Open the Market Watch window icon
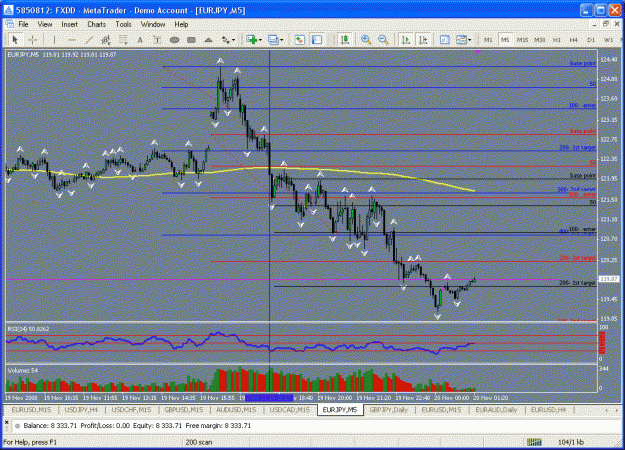 click(299, 39)
